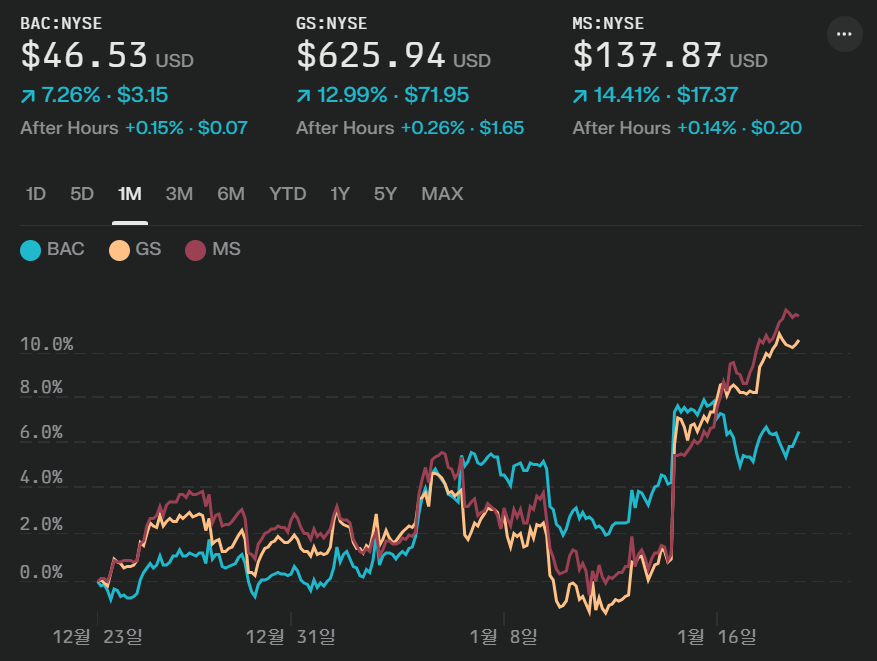This screenshot has width=877, height=661.
Task: Click the 12월 31일 date axis label
Action: tap(291, 636)
